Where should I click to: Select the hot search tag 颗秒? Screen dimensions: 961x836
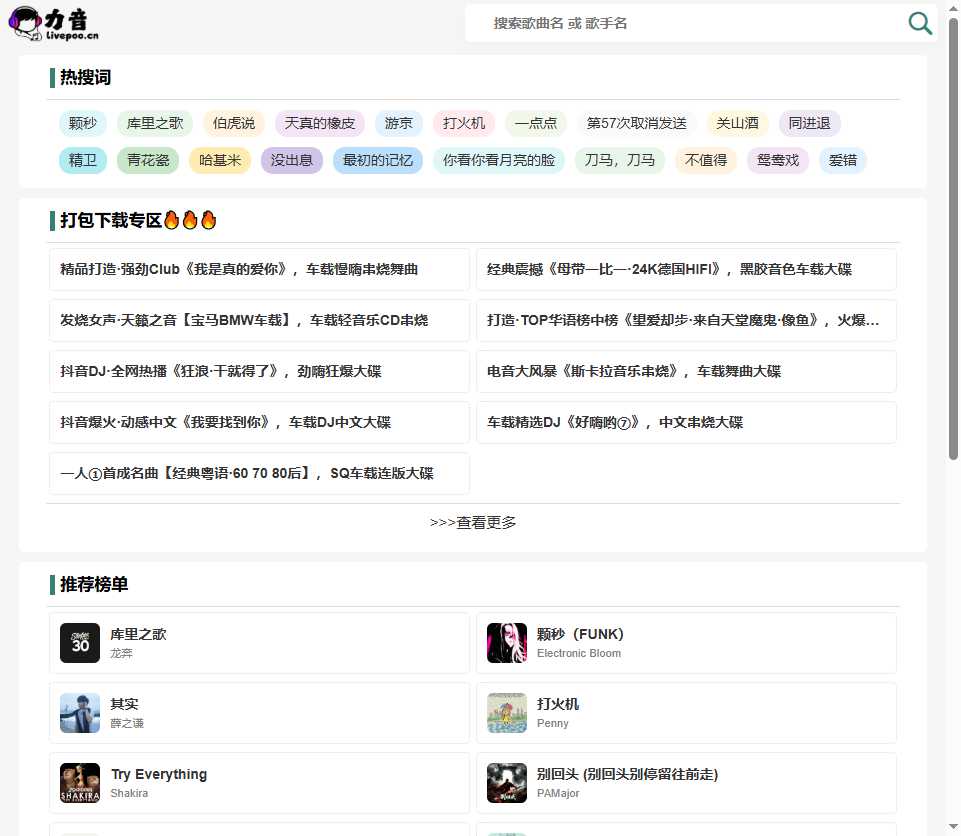pos(82,123)
